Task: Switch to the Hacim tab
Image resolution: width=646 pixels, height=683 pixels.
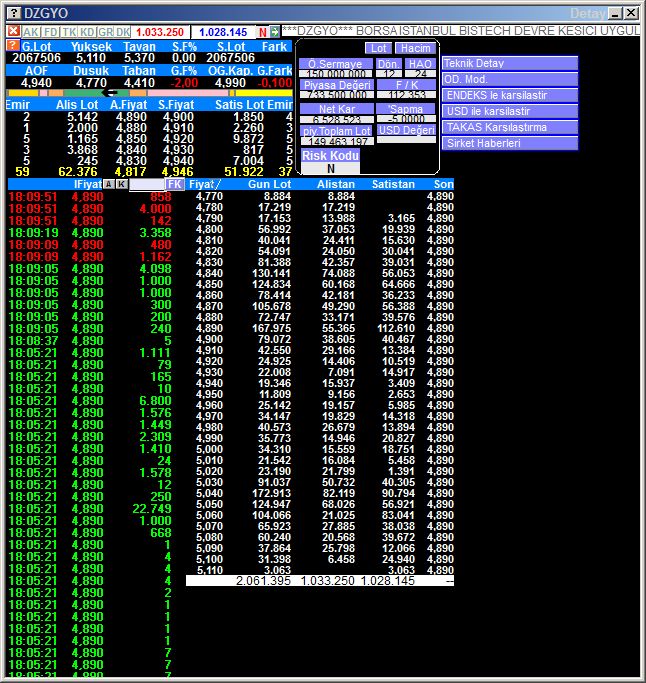Action: click(415, 48)
